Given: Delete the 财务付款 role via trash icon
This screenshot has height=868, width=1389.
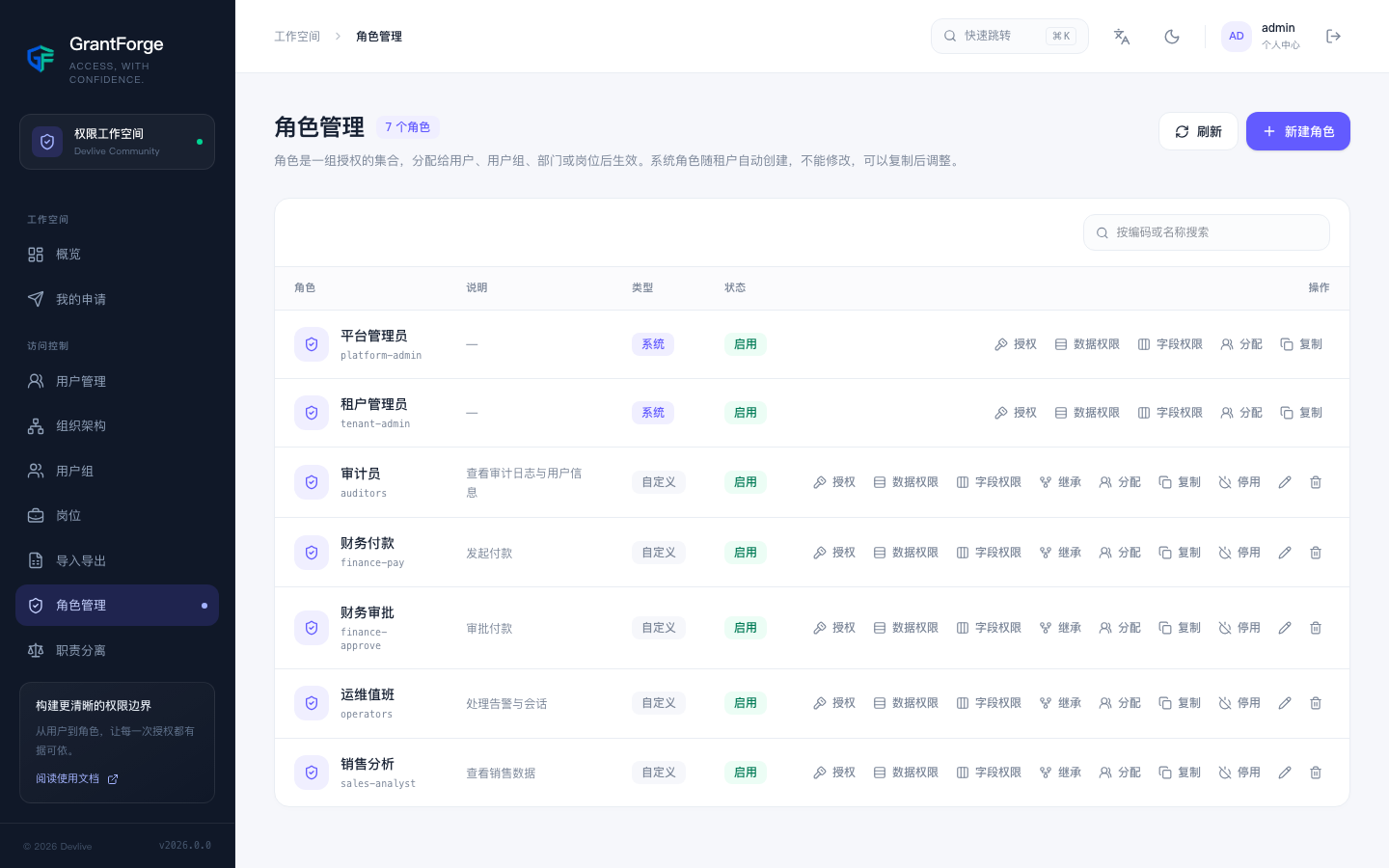Looking at the screenshot, I should (1316, 553).
